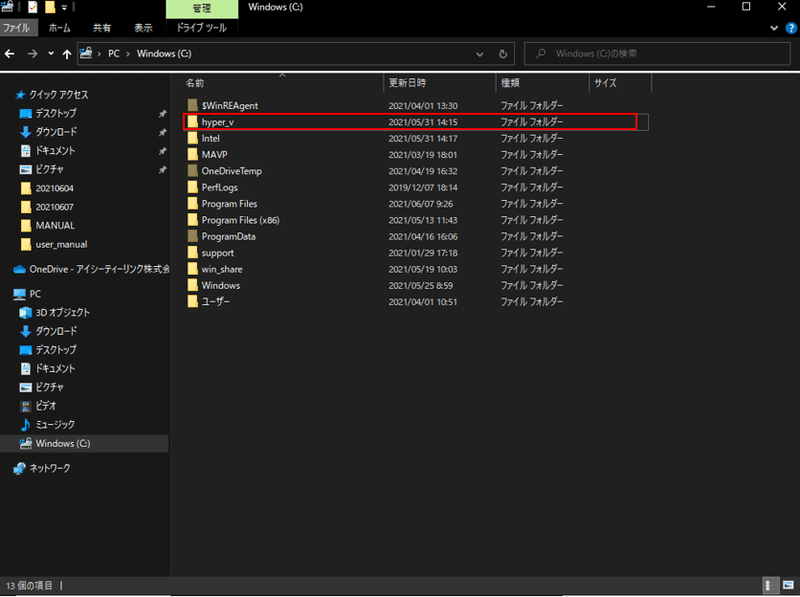
Task: Open OneDrive in navigation pane
Action: pyautogui.click(x=92, y=269)
